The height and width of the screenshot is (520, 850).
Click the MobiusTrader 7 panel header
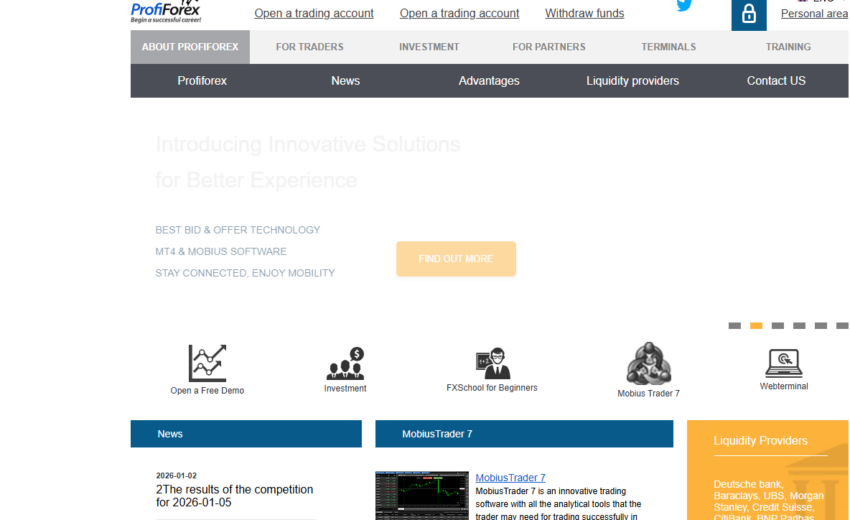coord(524,434)
